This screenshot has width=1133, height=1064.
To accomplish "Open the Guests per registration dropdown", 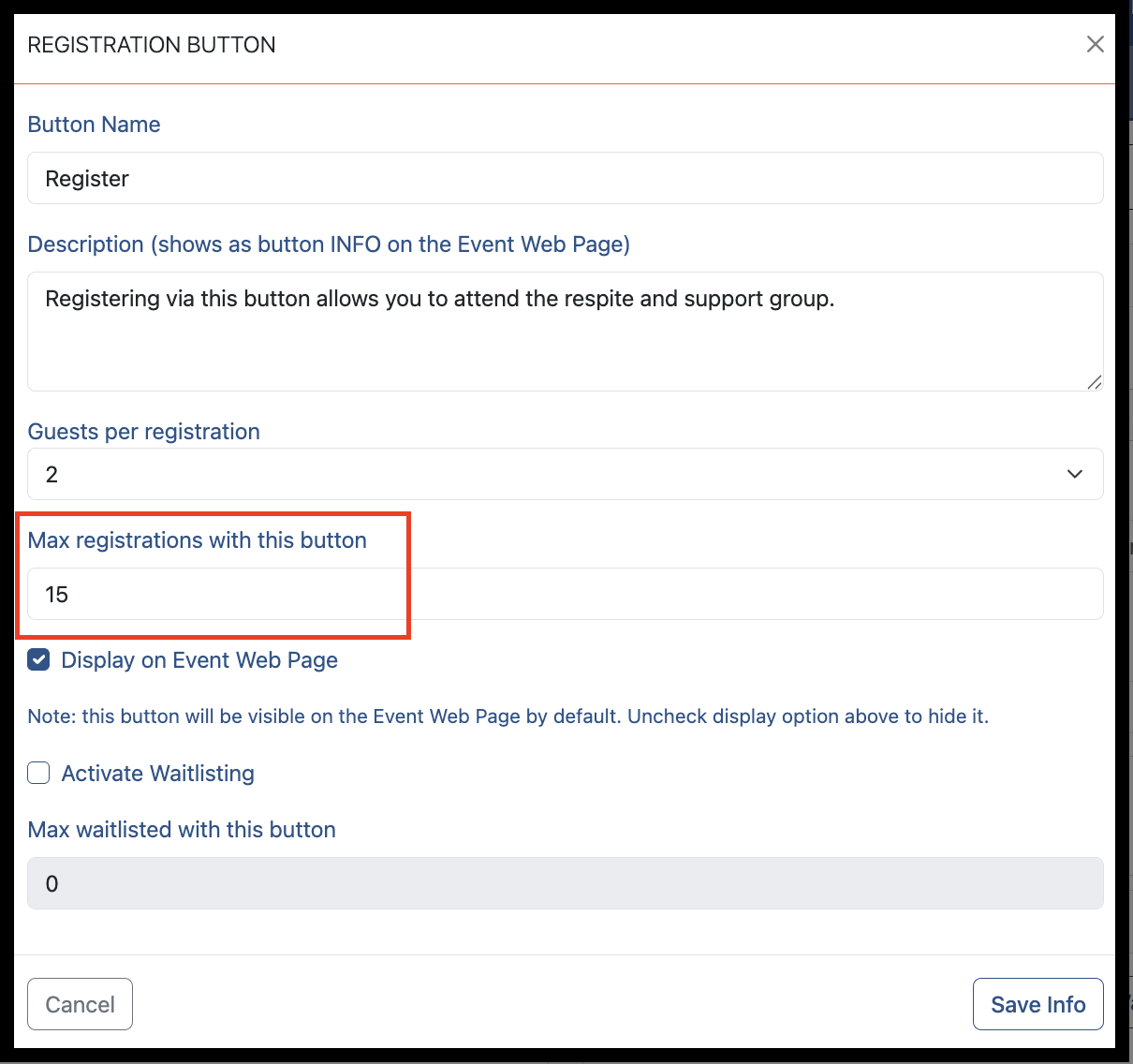I will click(x=566, y=474).
